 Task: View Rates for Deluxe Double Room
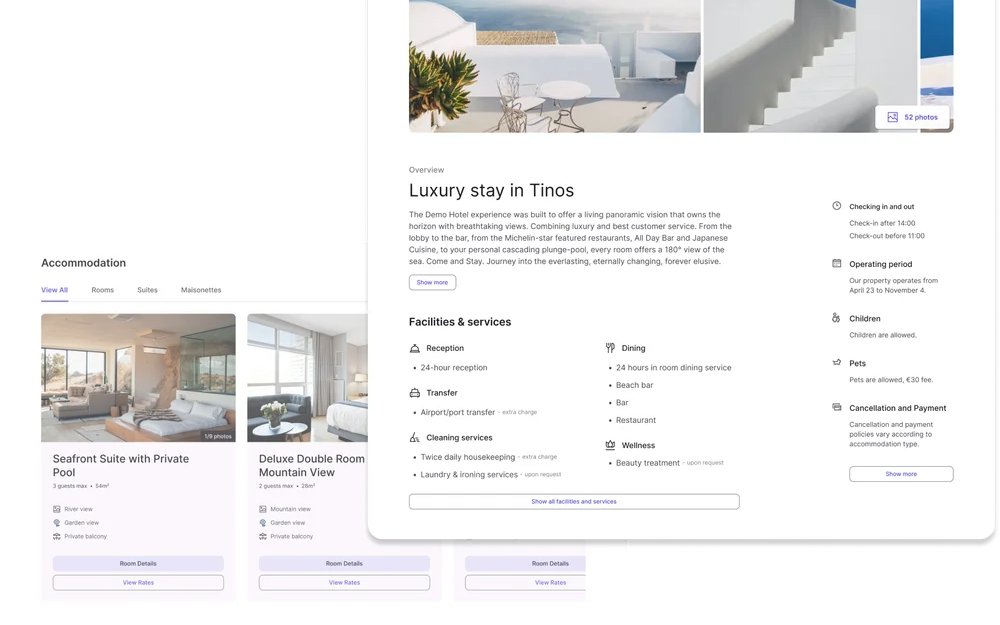tap(344, 582)
